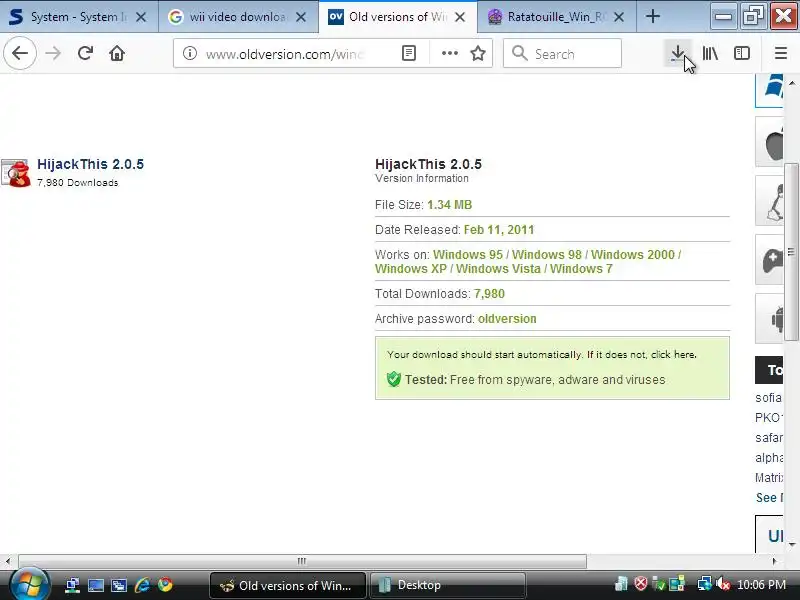Click the scroll-up arrow on vertical scrollbar
Viewport: 800px width, 600px height.
coord(792,83)
